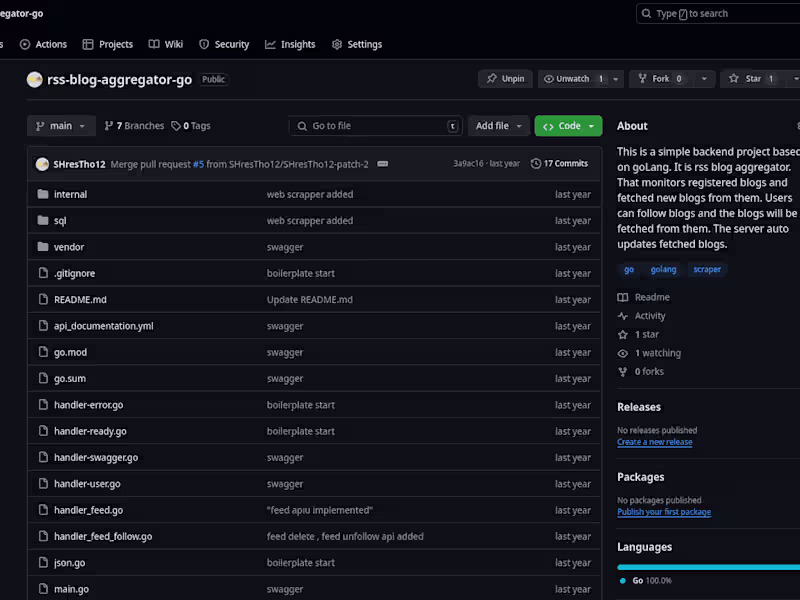This screenshot has width=800, height=600.
Task: Click the commit history clock icon
Action: click(536, 163)
